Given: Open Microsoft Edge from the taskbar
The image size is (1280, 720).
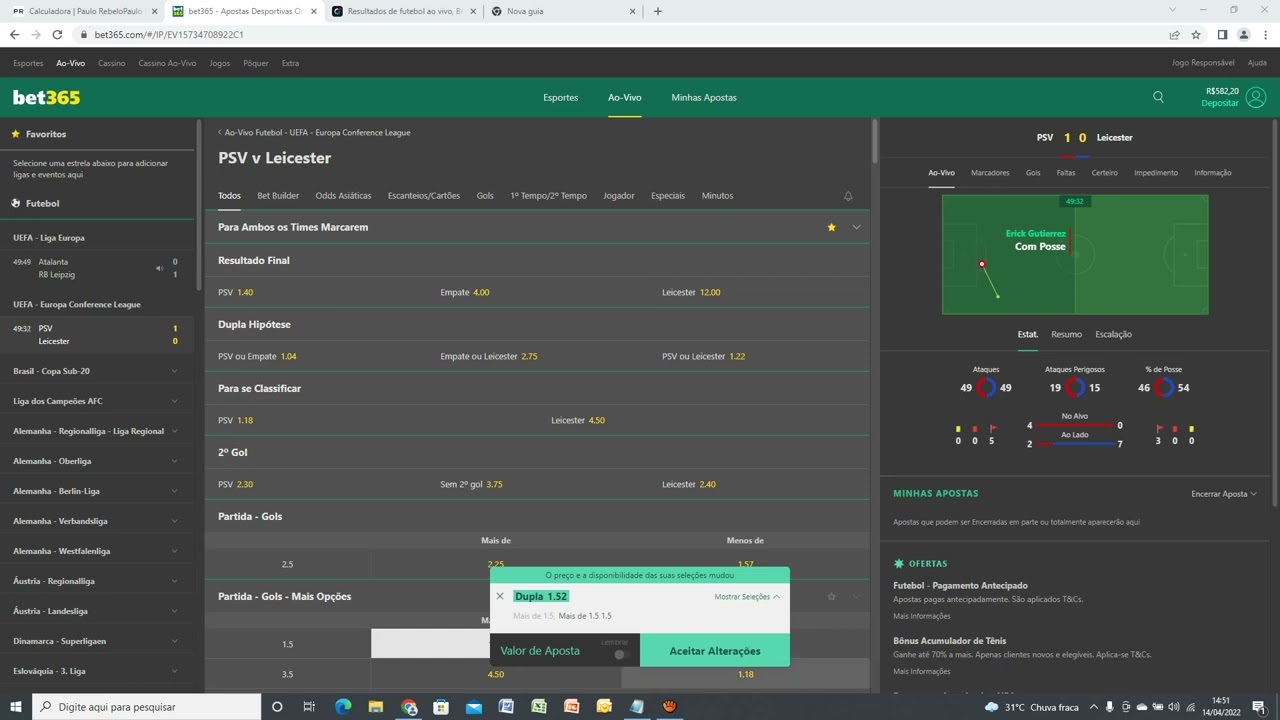Looking at the screenshot, I should [343, 707].
